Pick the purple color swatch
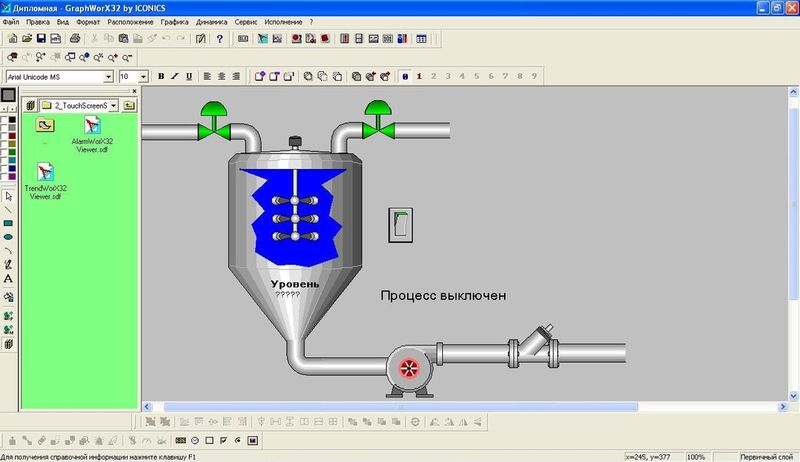 tap(12, 176)
